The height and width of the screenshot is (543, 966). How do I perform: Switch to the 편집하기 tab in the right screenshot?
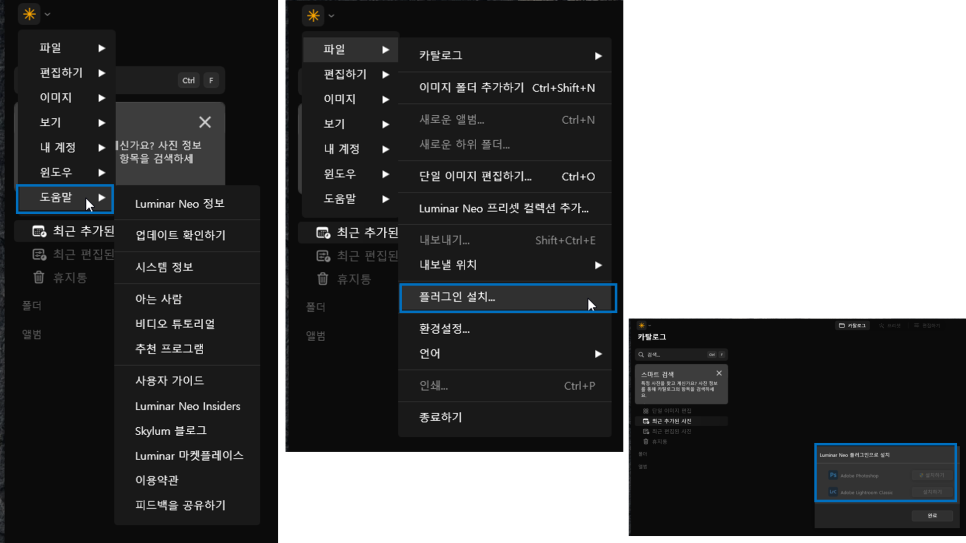(927, 325)
